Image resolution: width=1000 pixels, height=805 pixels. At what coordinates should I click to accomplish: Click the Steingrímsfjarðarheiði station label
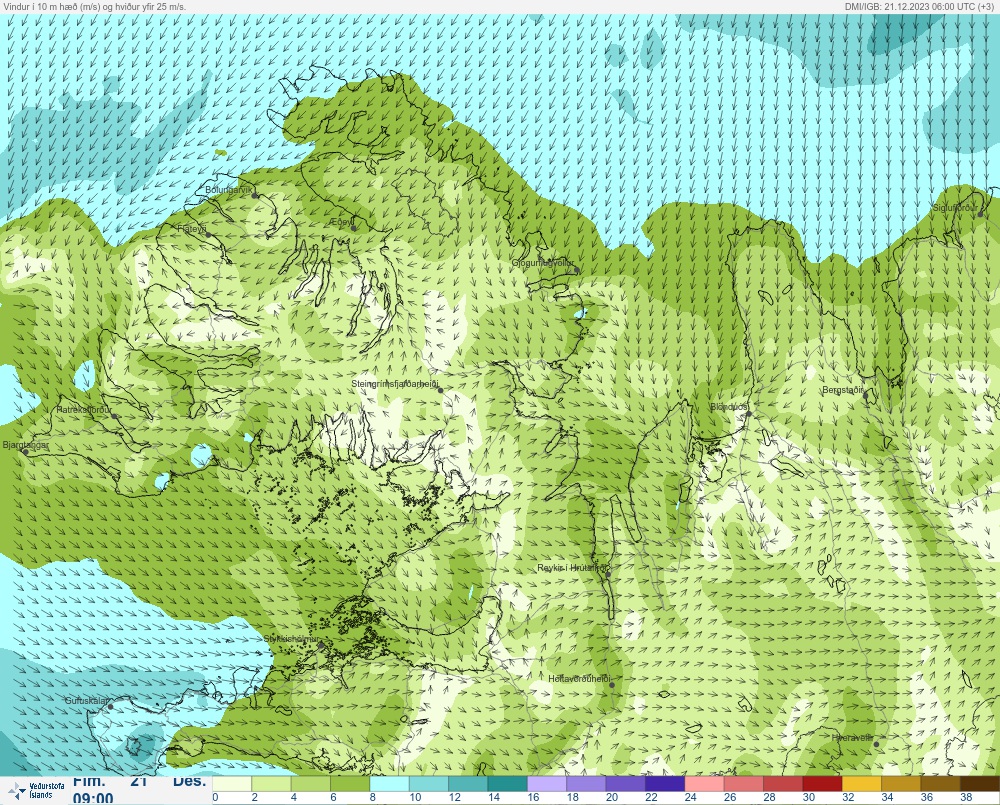[x=395, y=384]
